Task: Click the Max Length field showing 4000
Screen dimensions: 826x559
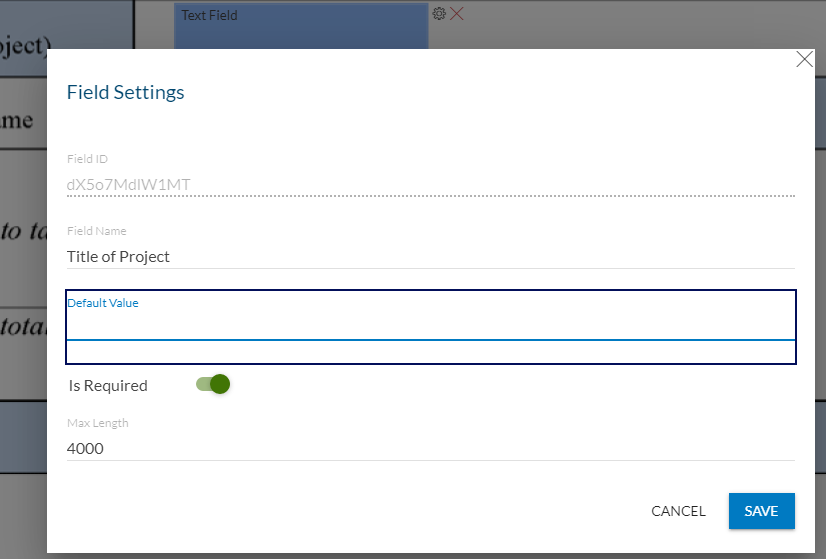Action: (430, 448)
